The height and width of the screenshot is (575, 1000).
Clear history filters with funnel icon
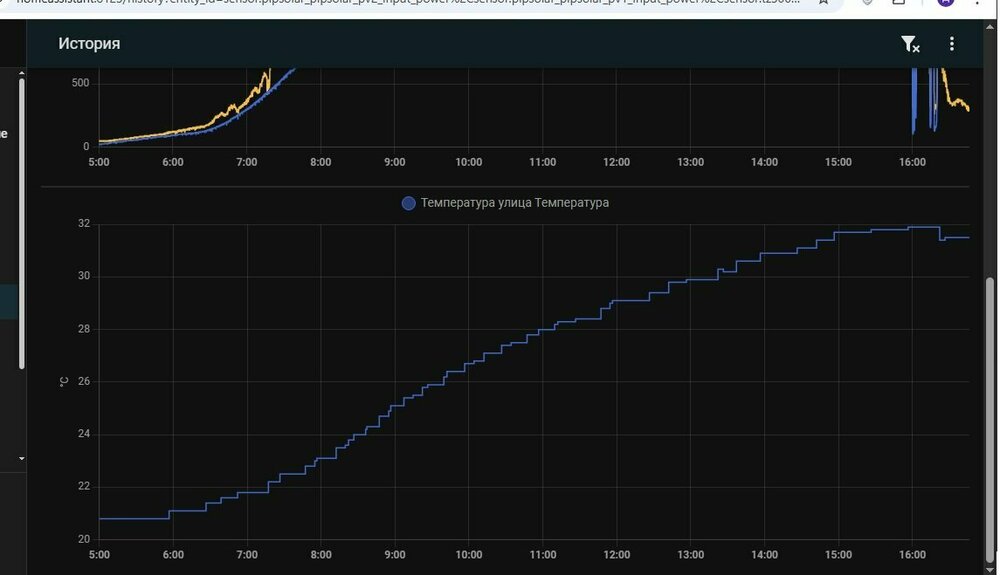[909, 44]
